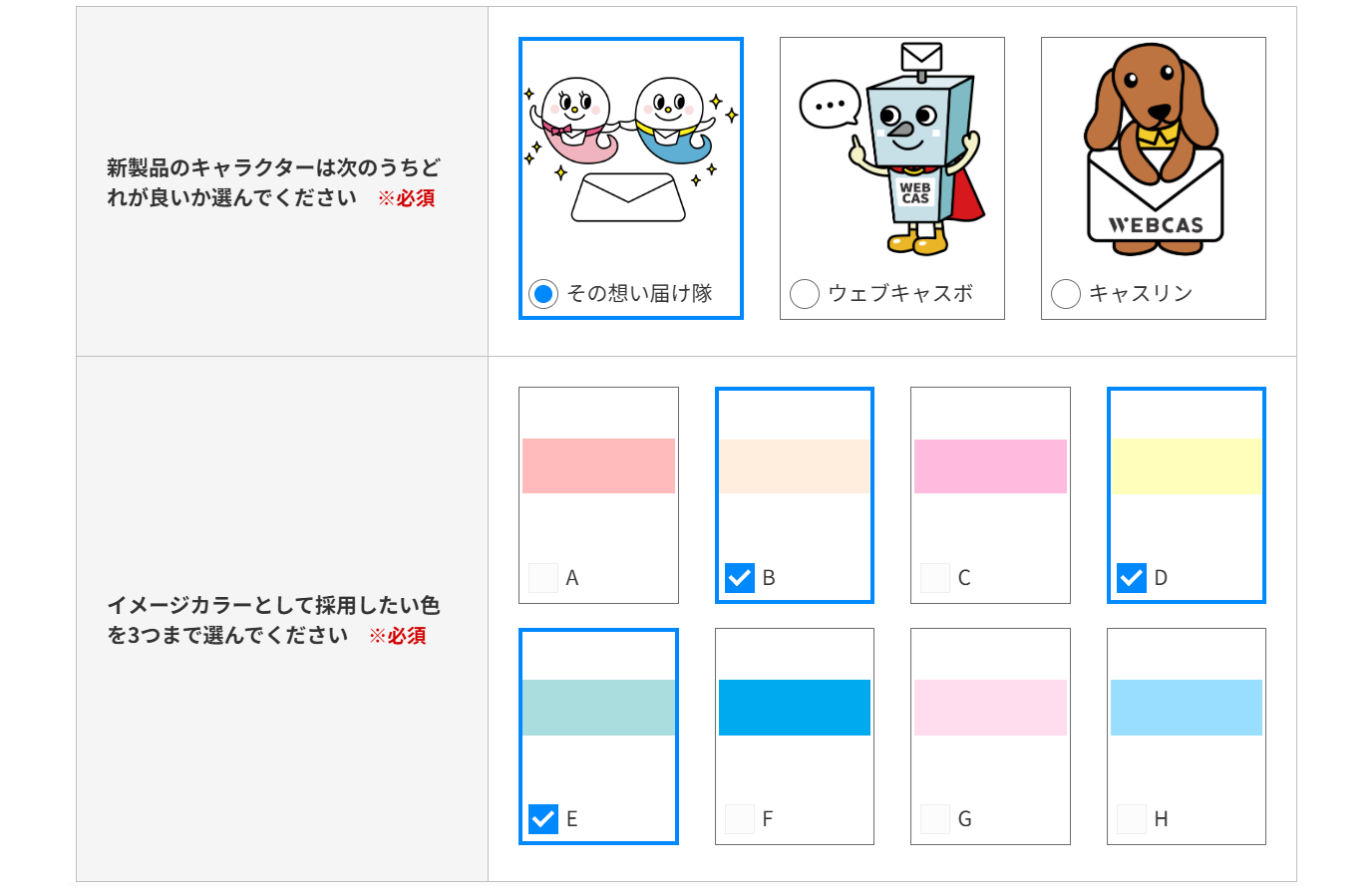Image resolution: width=1372 pixels, height=890 pixels.
Task: Pick キャスリン as the new character
Action: (x=1065, y=294)
